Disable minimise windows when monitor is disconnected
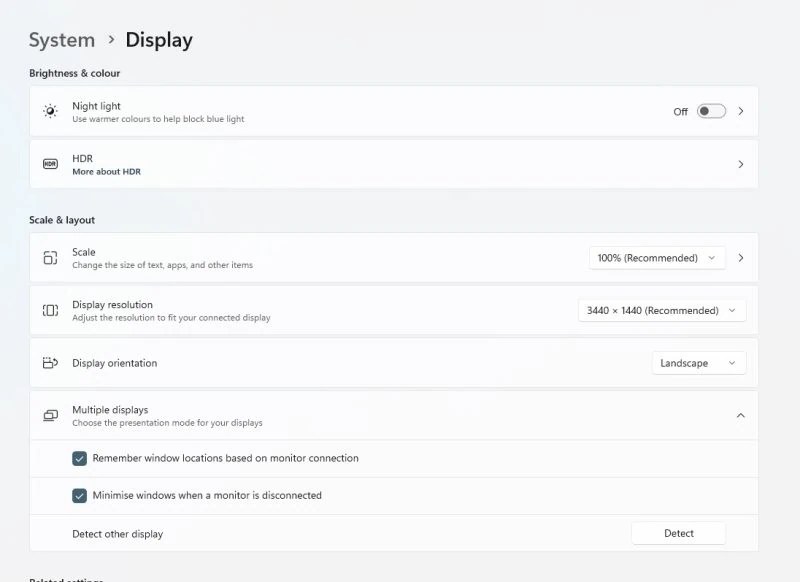The width and height of the screenshot is (800, 582). point(78,495)
